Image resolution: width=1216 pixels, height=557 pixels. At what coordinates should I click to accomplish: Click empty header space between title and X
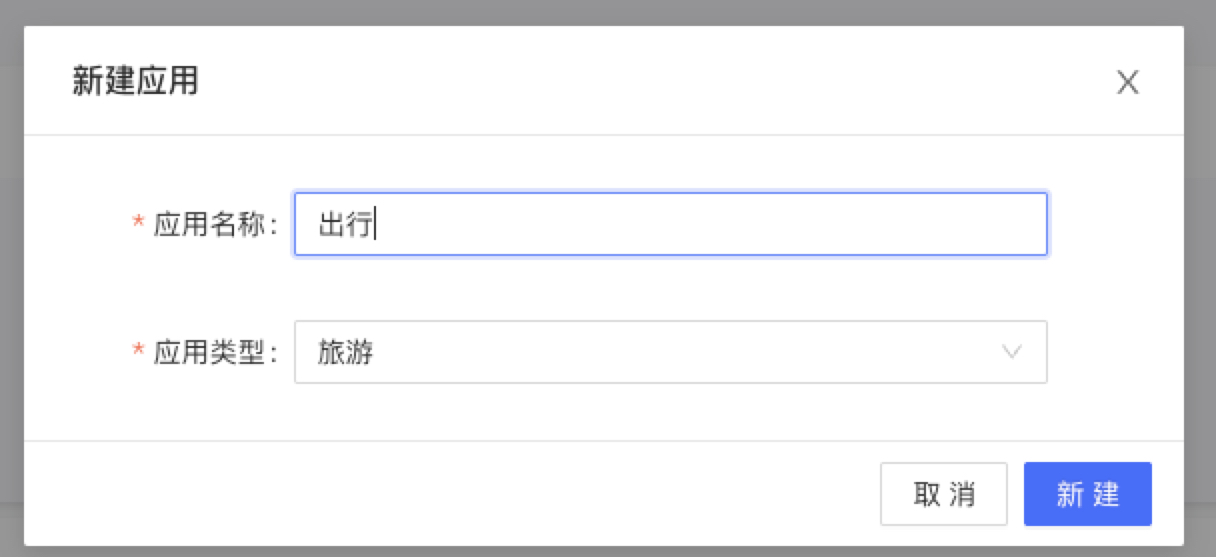click(650, 82)
